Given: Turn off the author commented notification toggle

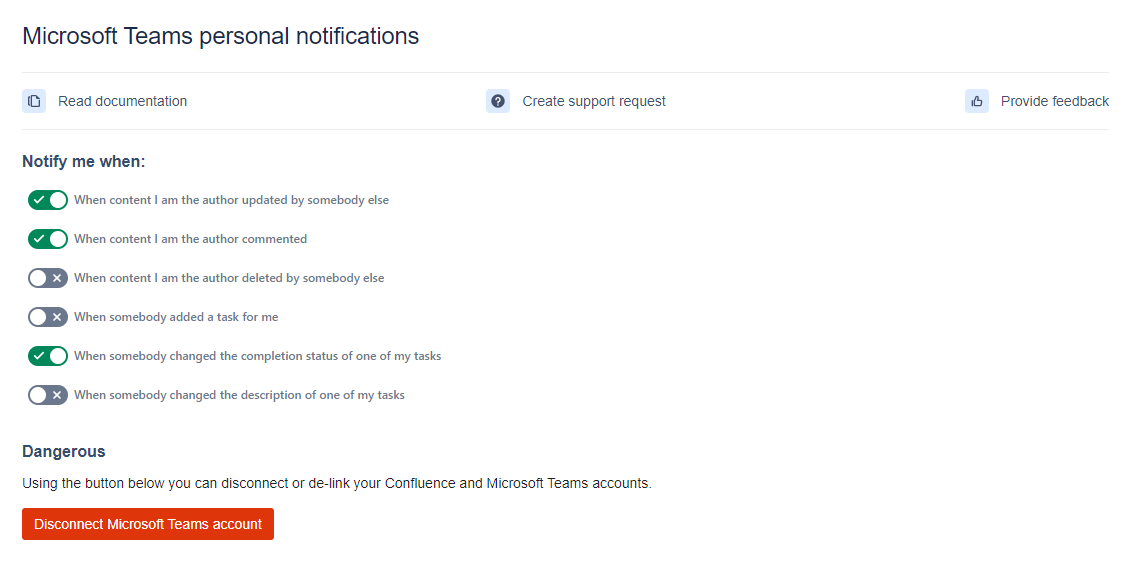Looking at the screenshot, I should point(48,239).
